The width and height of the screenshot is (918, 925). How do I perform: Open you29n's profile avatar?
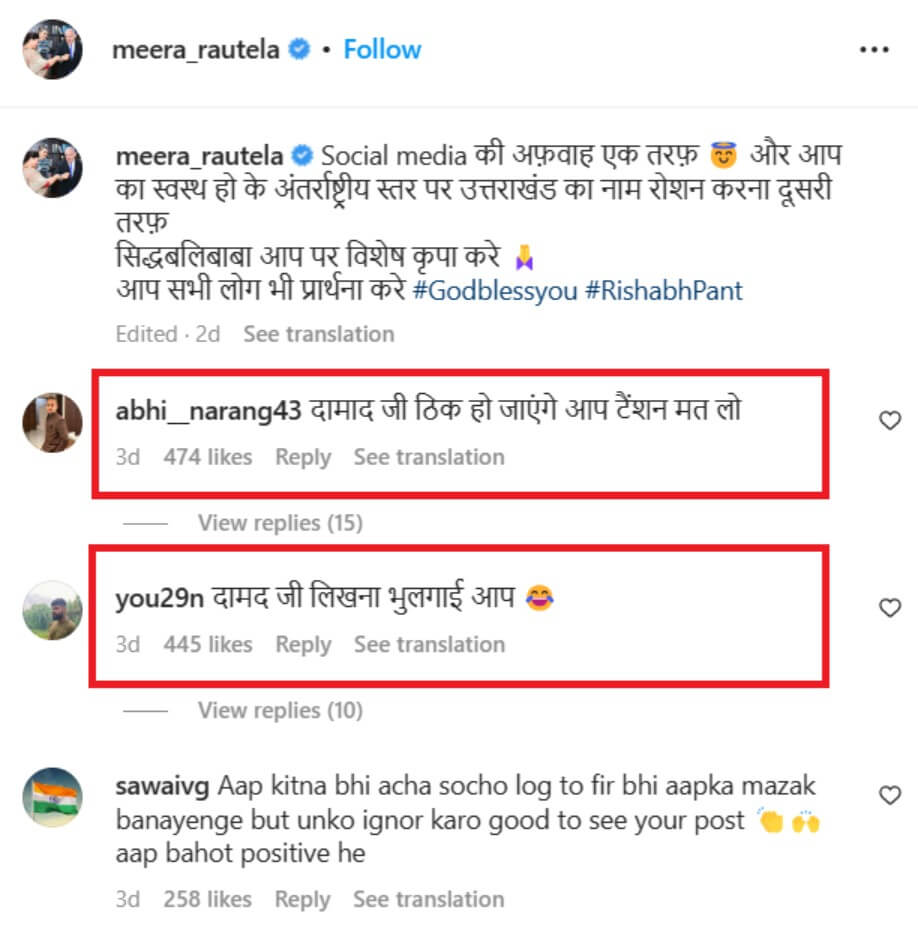52,609
